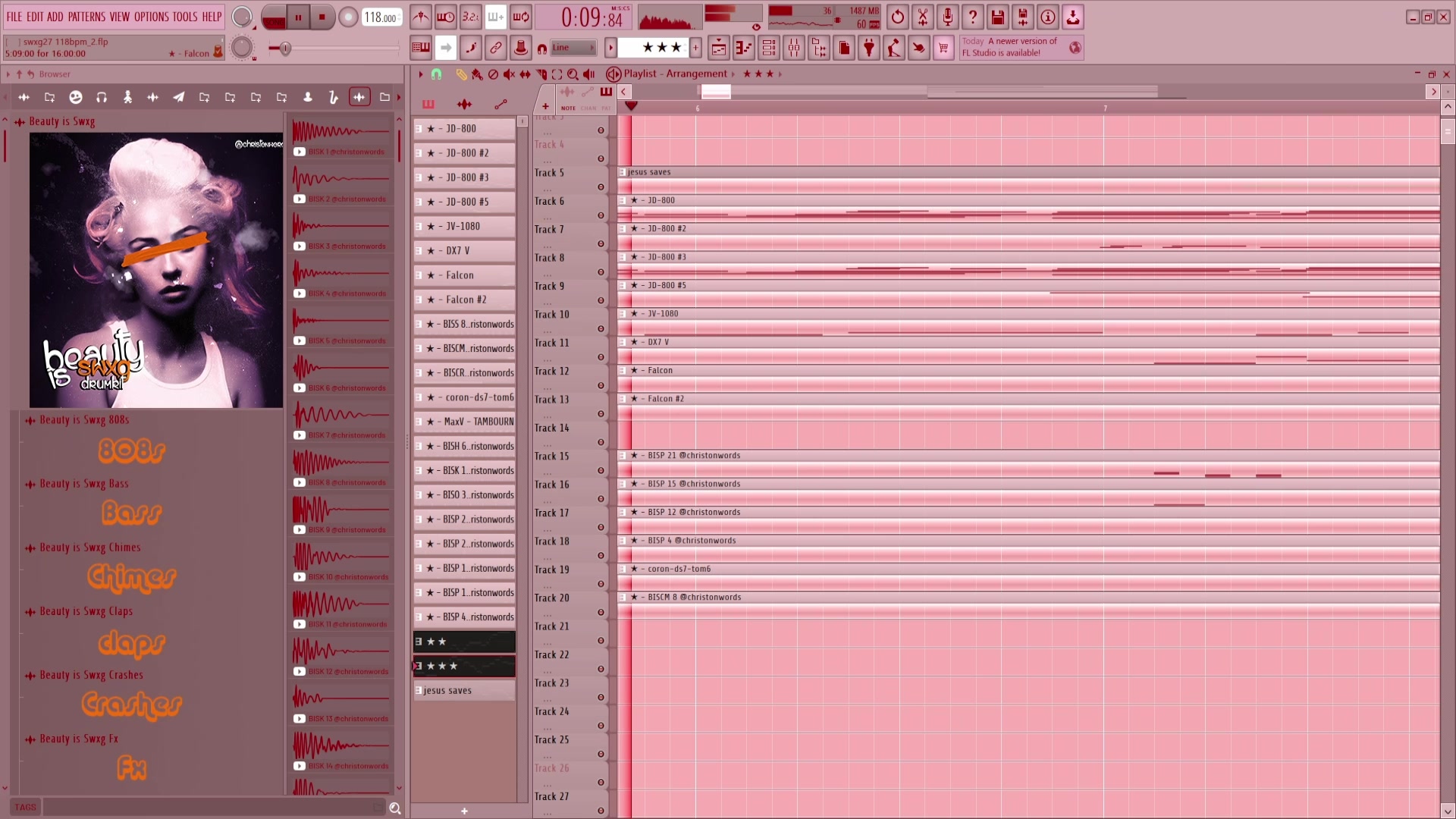Image resolution: width=1456 pixels, height=819 pixels.
Task: Select the Delete tool in playlist toolbar
Action: pos(493,74)
